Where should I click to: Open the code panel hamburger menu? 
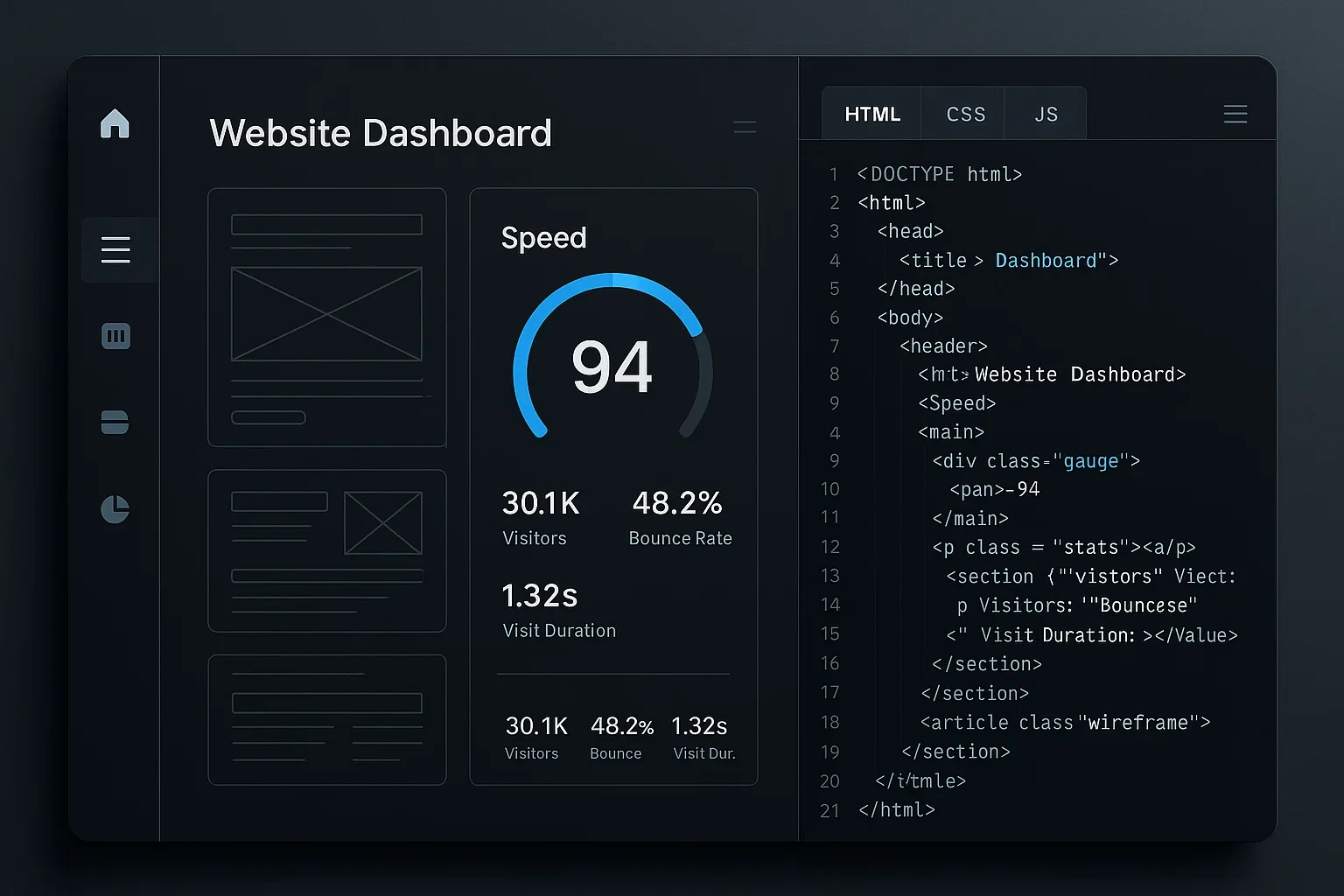coord(1235,114)
